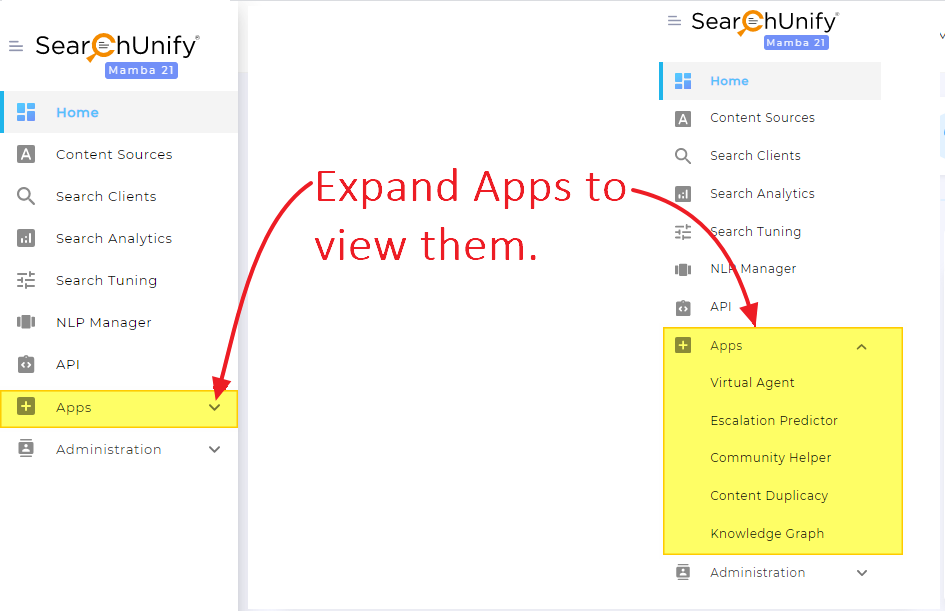Click the NLP Manager icon in the left sidebar

(x=26, y=322)
